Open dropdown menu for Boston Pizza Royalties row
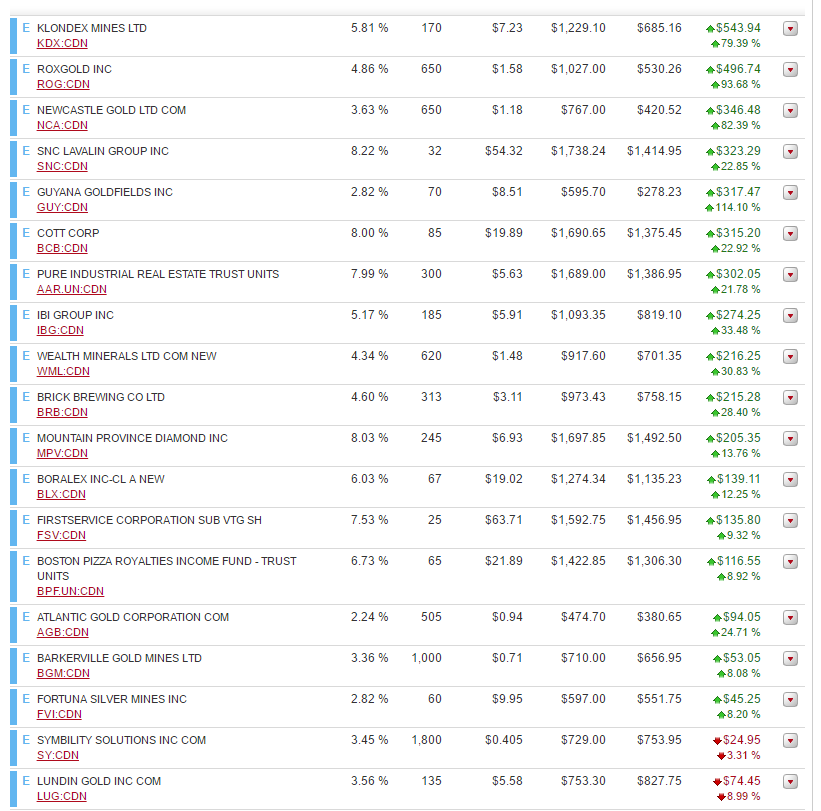The height and width of the screenshot is (811, 821). tap(790, 561)
